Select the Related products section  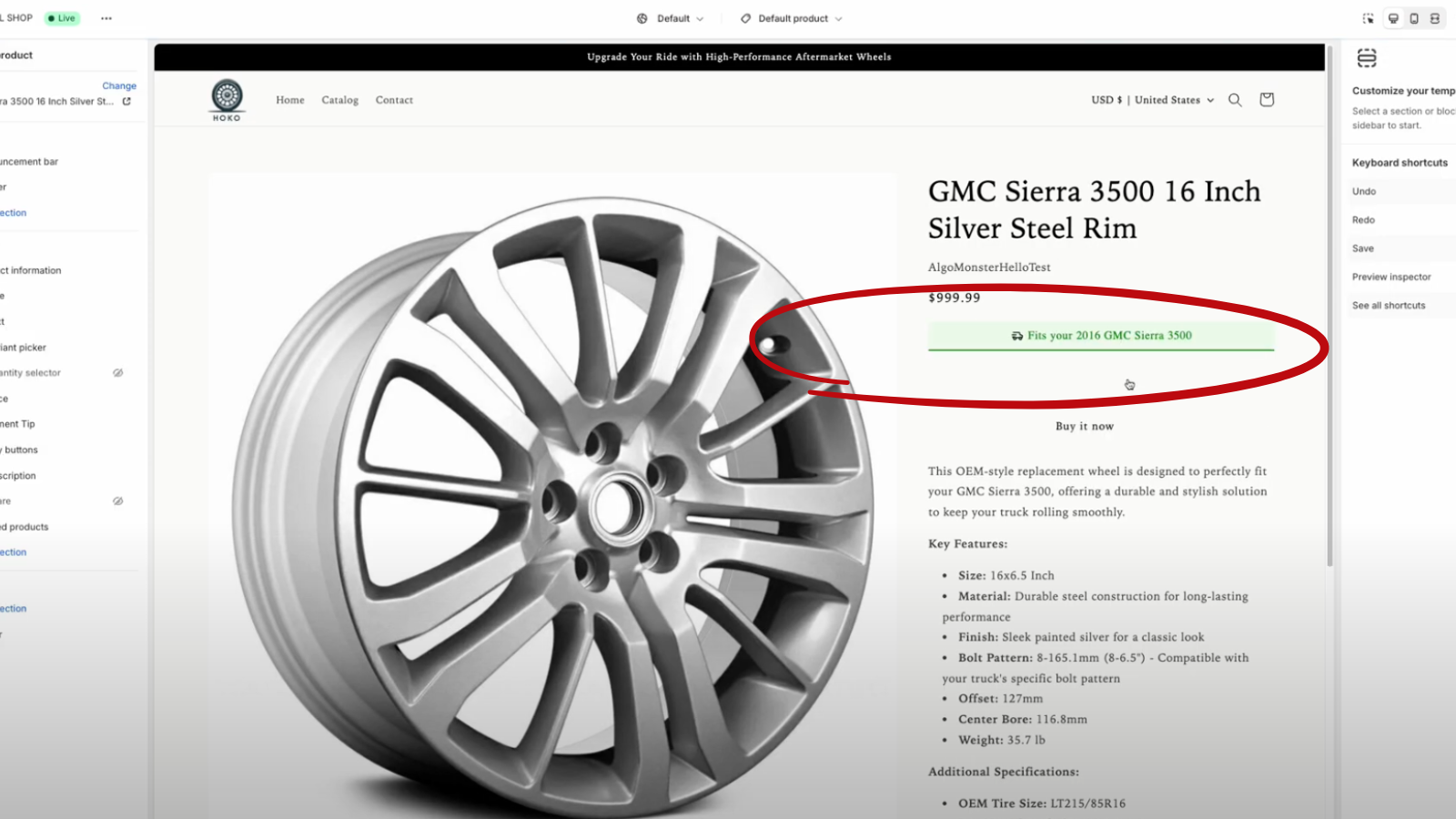coord(25,527)
